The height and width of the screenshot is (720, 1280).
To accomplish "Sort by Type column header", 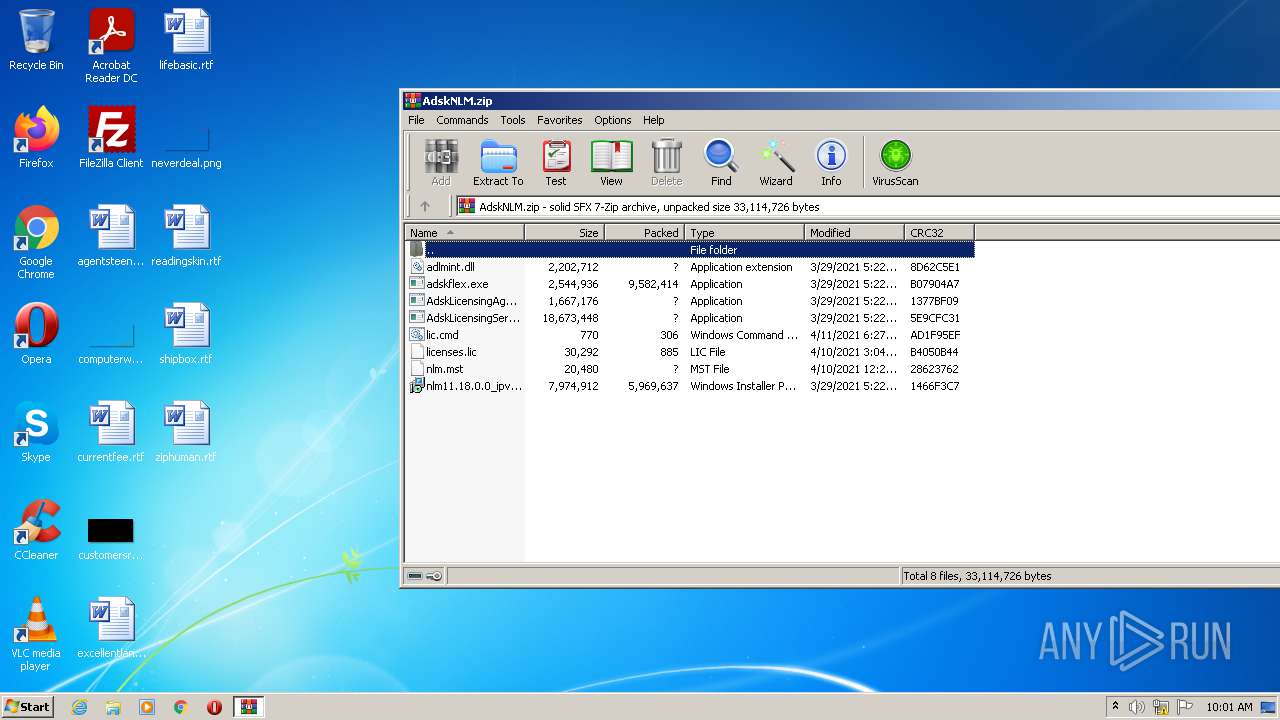I will click(745, 233).
